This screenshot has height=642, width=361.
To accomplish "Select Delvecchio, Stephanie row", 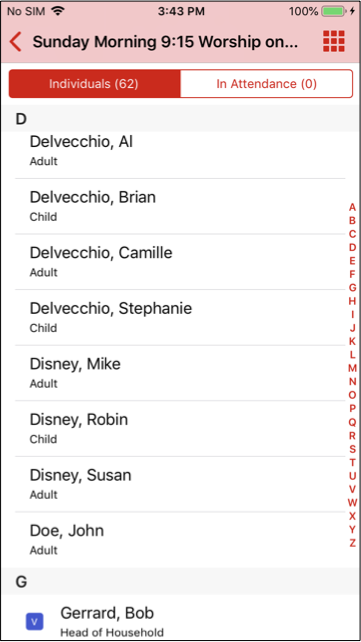I will (180, 318).
